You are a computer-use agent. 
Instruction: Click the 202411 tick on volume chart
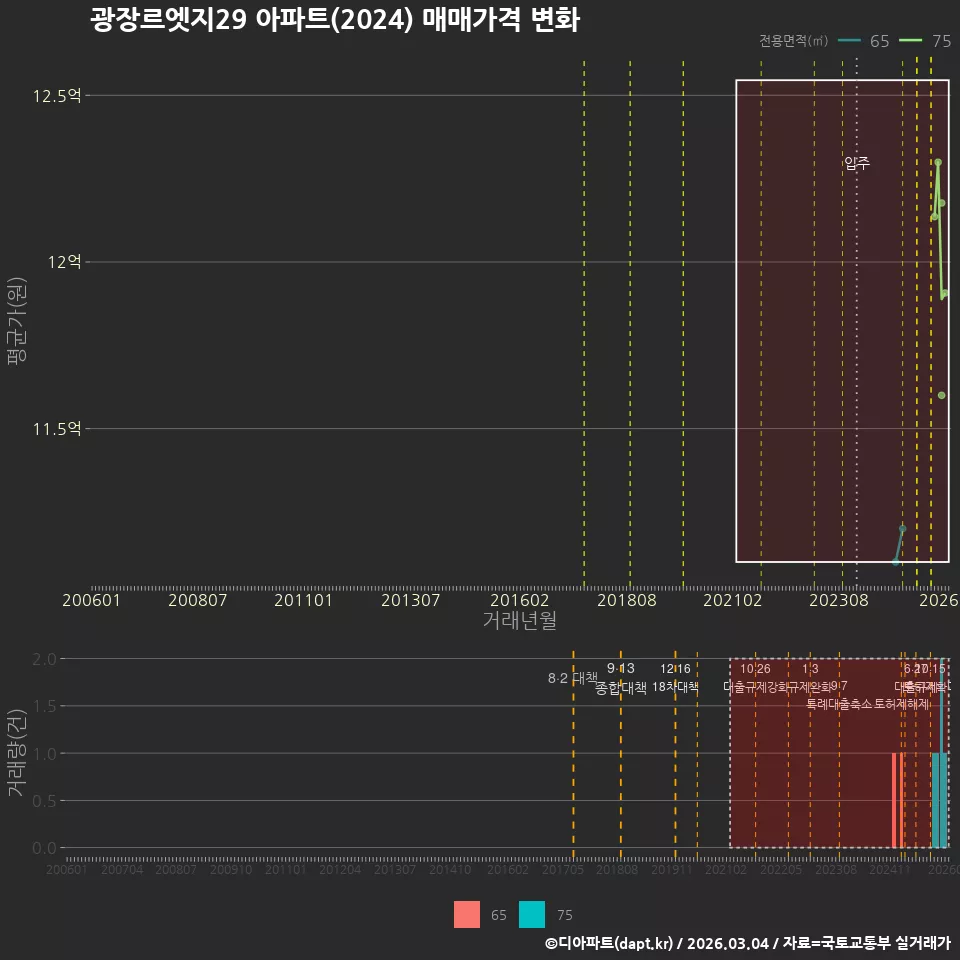pyautogui.click(x=890, y=869)
